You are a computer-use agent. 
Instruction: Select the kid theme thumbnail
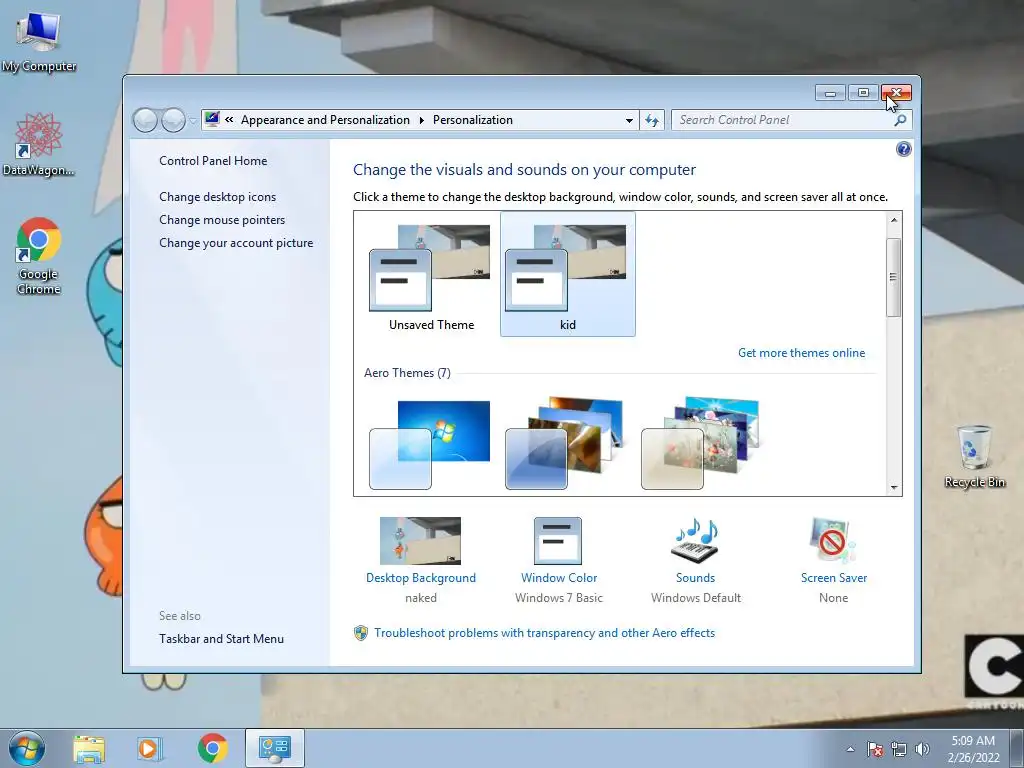[x=568, y=275]
